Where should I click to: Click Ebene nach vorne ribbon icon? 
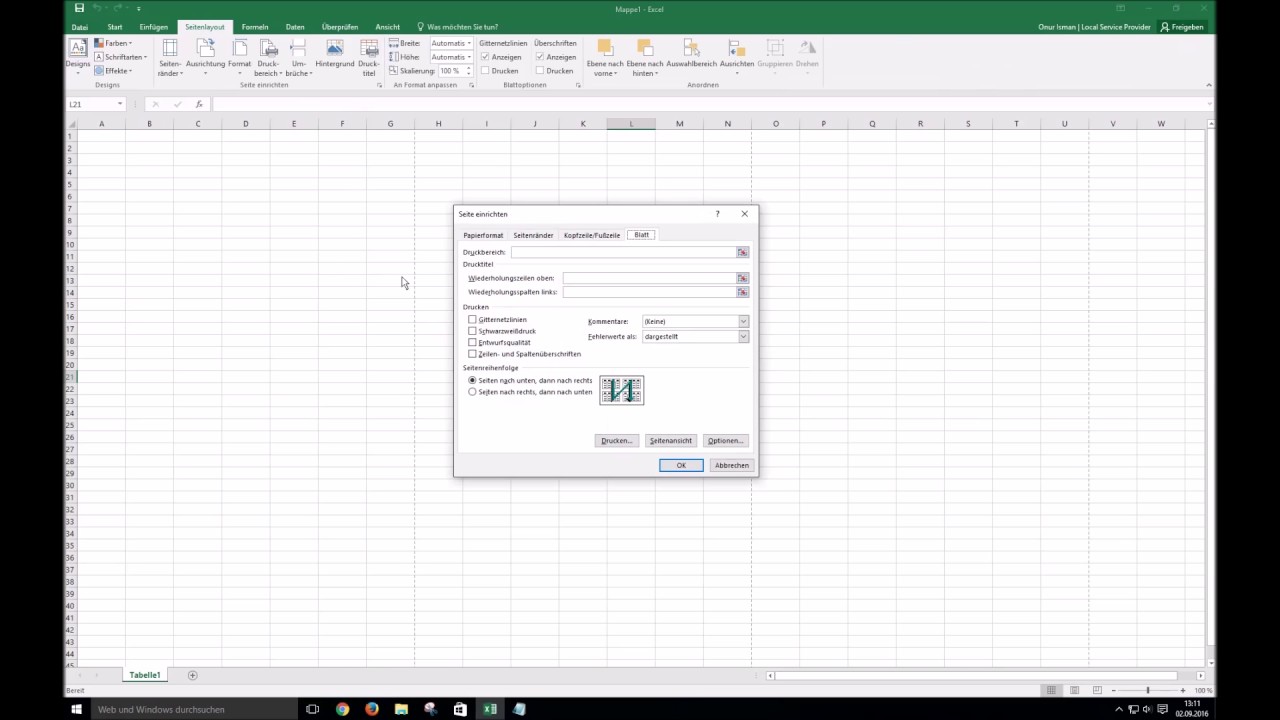605,58
